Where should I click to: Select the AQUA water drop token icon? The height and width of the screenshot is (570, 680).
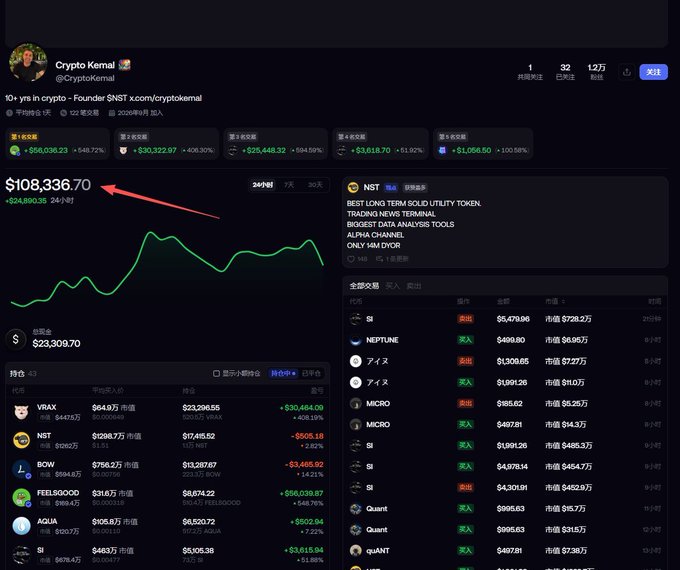21,526
